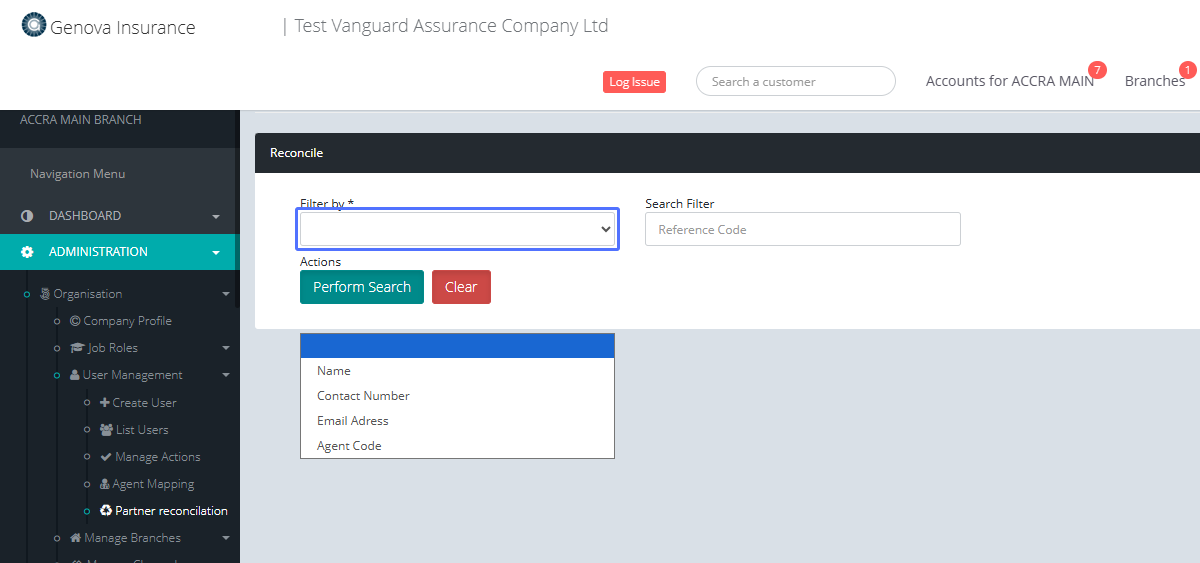Pick Email Adress in the dropdown list
The height and width of the screenshot is (563, 1200).
coord(352,421)
